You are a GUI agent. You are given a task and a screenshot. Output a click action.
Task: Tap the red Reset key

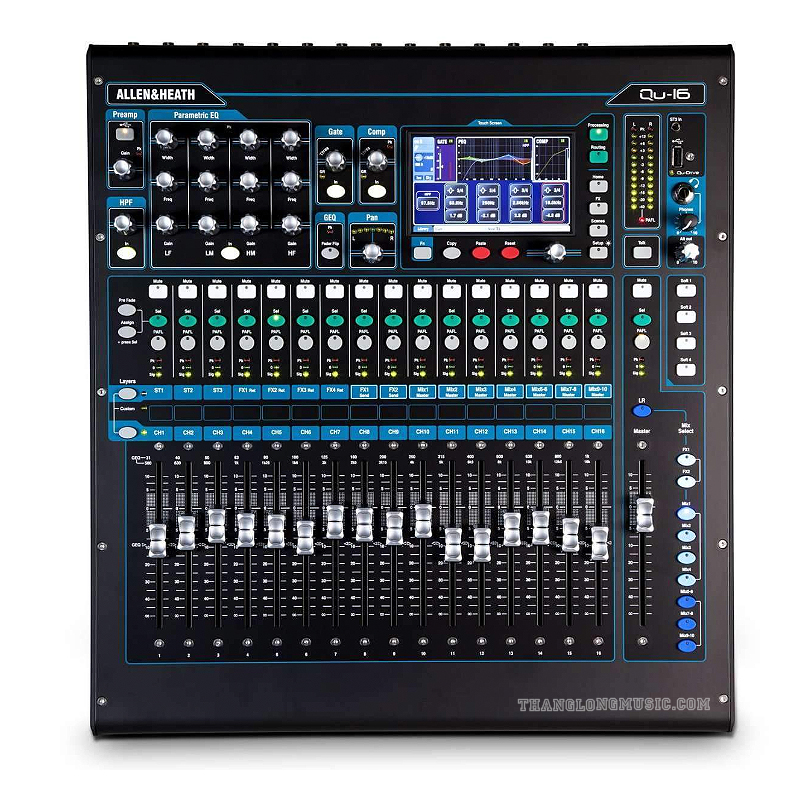click(x=510, y=253)
